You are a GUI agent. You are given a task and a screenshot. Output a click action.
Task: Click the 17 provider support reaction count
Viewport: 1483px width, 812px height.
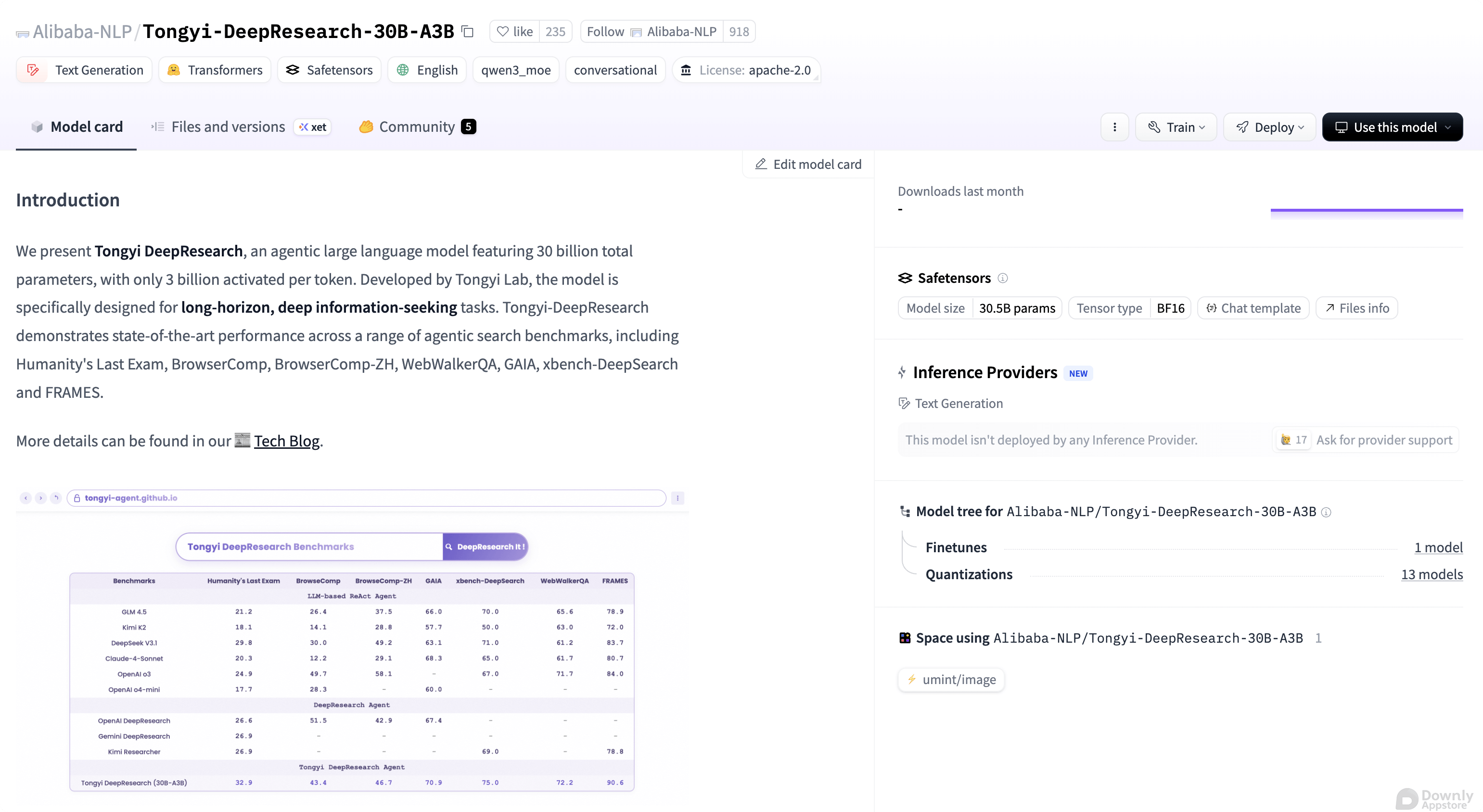(x=1293, y=440)
